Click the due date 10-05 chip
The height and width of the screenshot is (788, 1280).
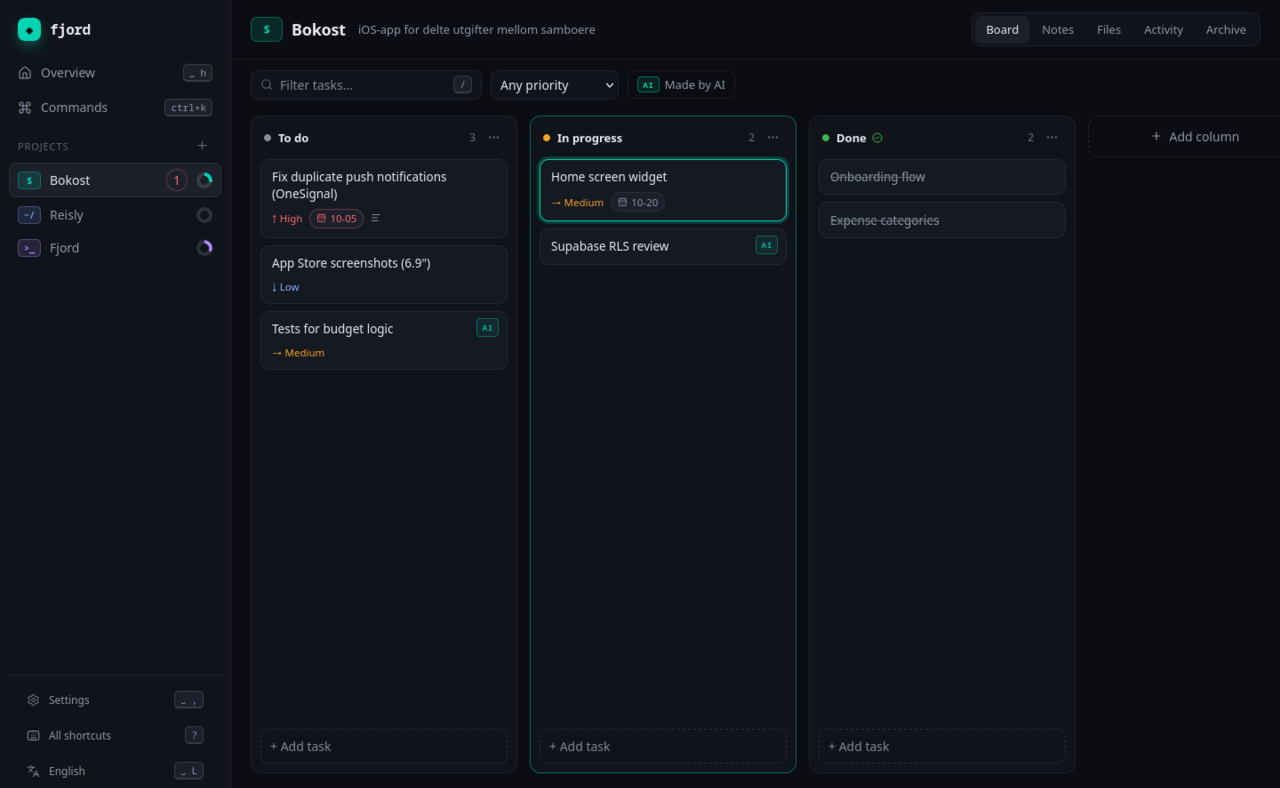[336, 218]
